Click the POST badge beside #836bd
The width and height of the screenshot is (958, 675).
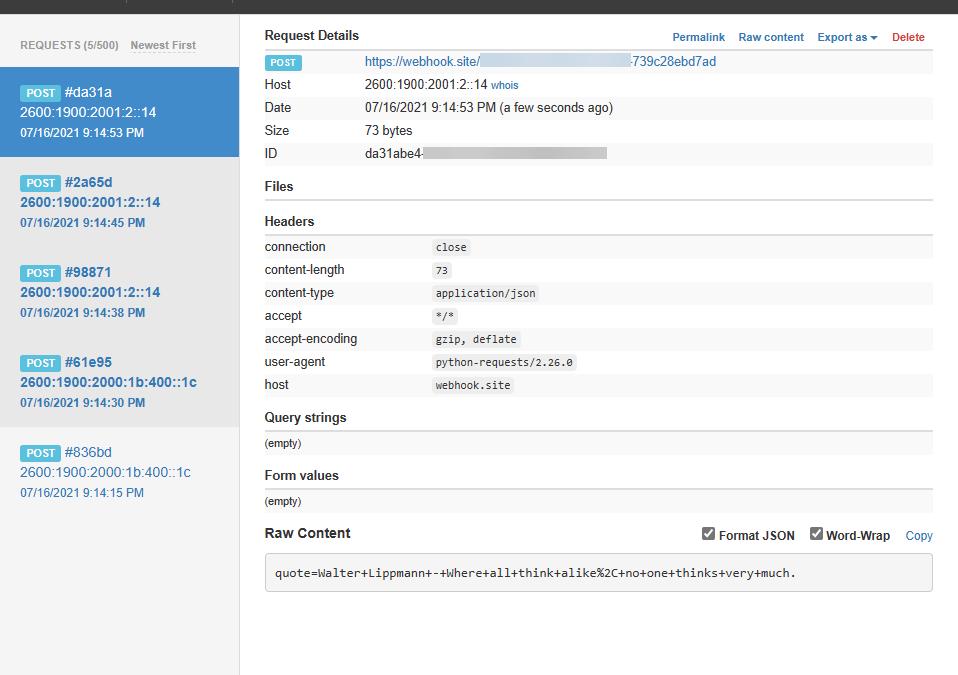(41, 453)
